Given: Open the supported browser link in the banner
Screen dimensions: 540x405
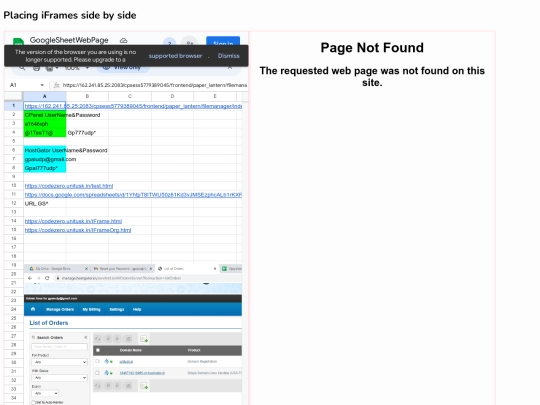Looking at the screenshot, I should 175,56.
